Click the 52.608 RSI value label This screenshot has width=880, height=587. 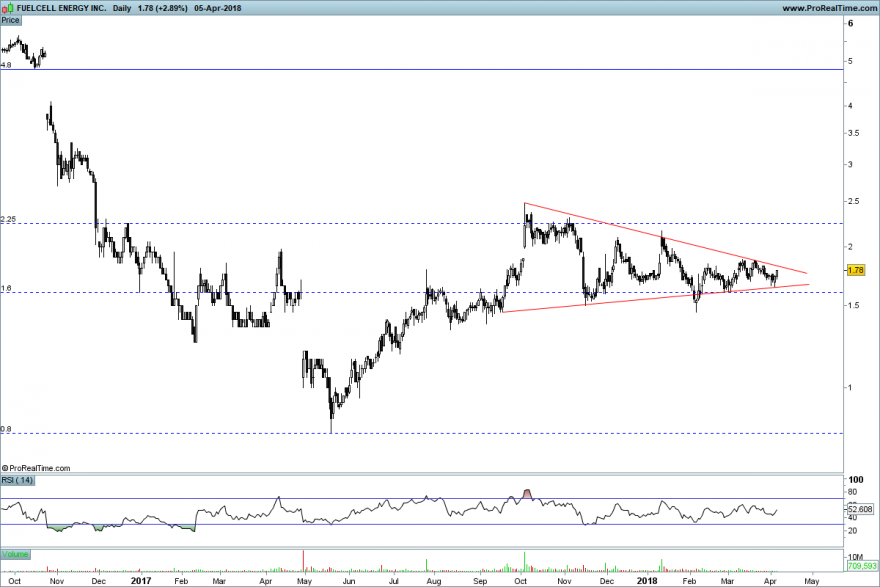pos(860,509)
